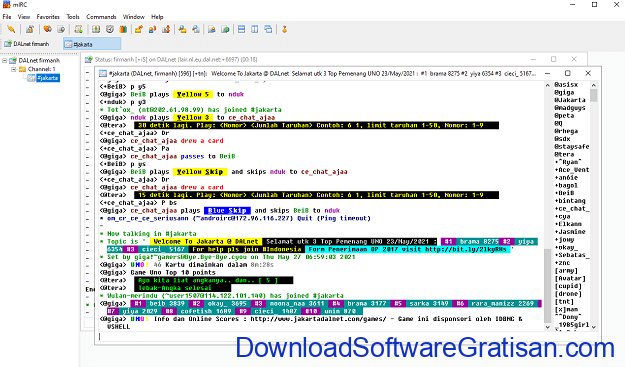The height and width of the screenshot is (367, 625).
Task: Select nick +Elkann in nick list
Action: click(x=568, y=224)
